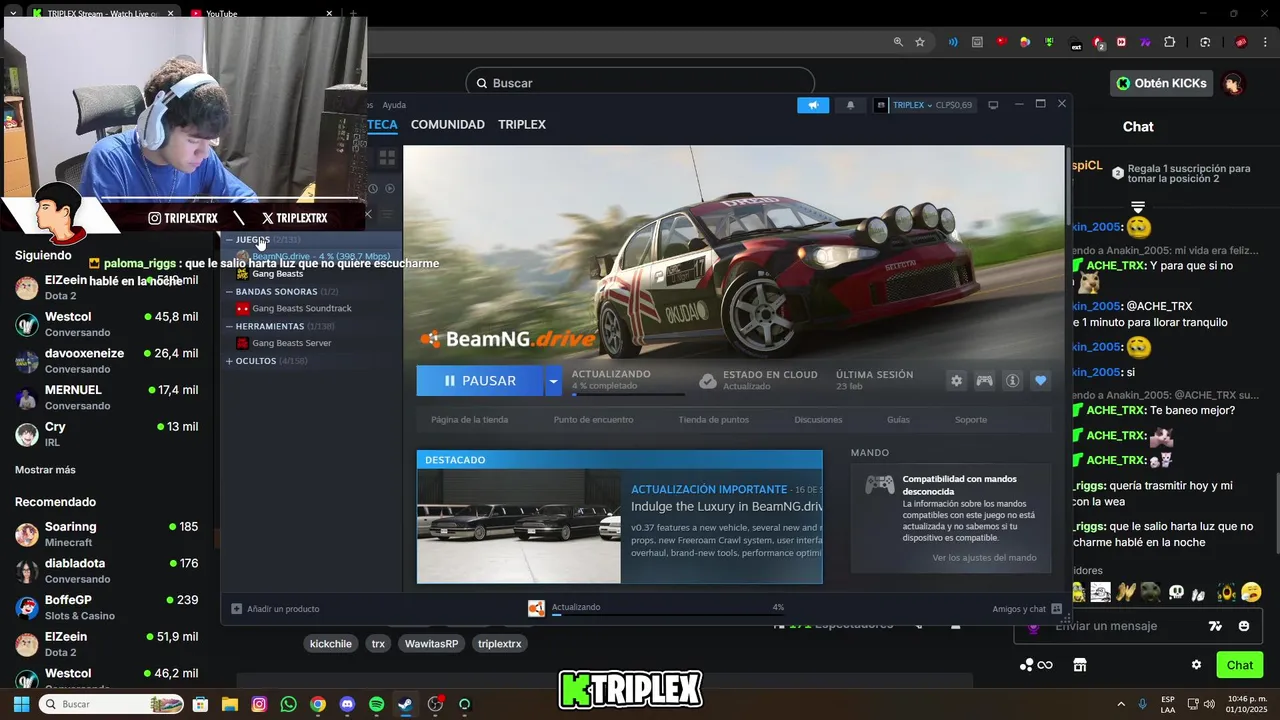The height and width of the screenshot is (720, 1280).
Task: Select Gang Beasts Soundtrack in library
Action: coord(300,309)
